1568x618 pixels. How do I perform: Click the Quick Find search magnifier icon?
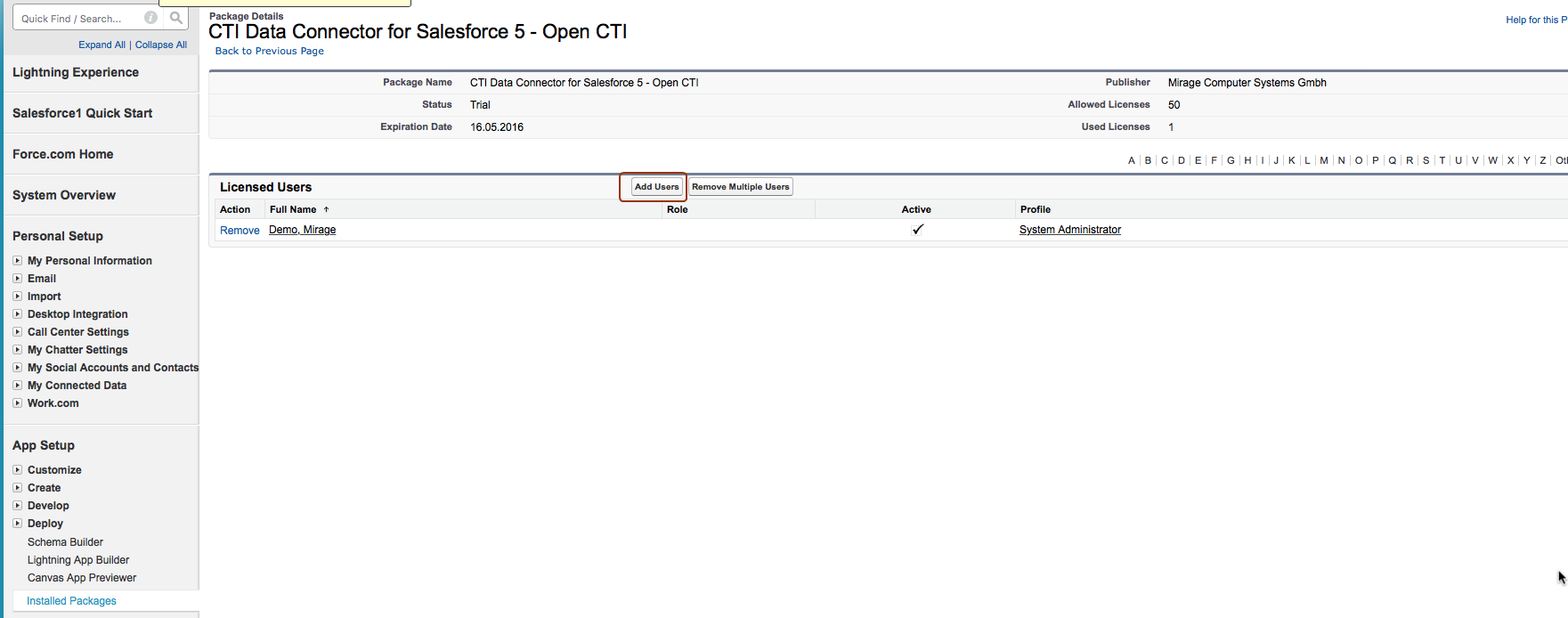click(176, 18)
